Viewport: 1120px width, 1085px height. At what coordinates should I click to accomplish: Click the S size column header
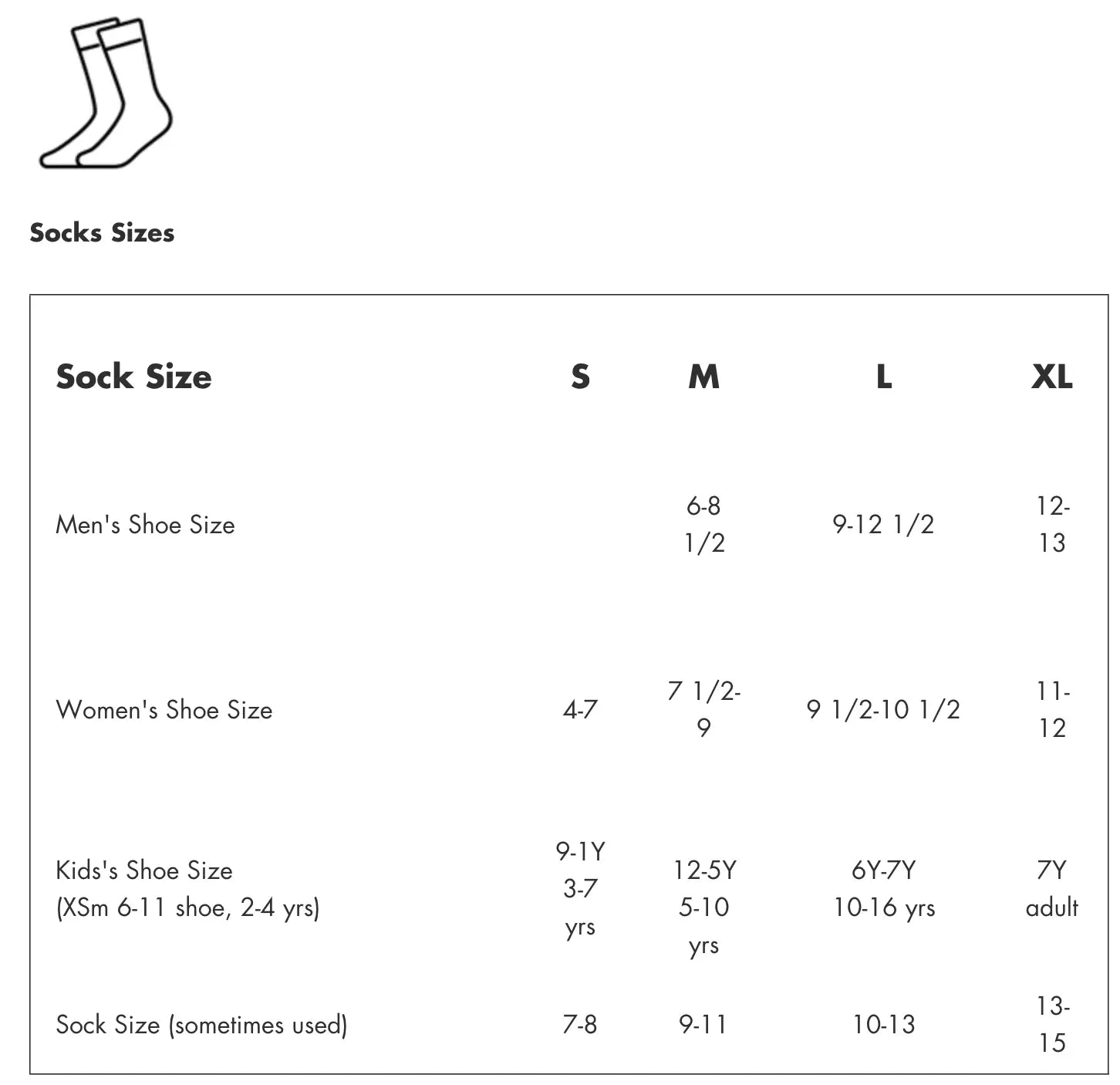click(x=580, y=377)
